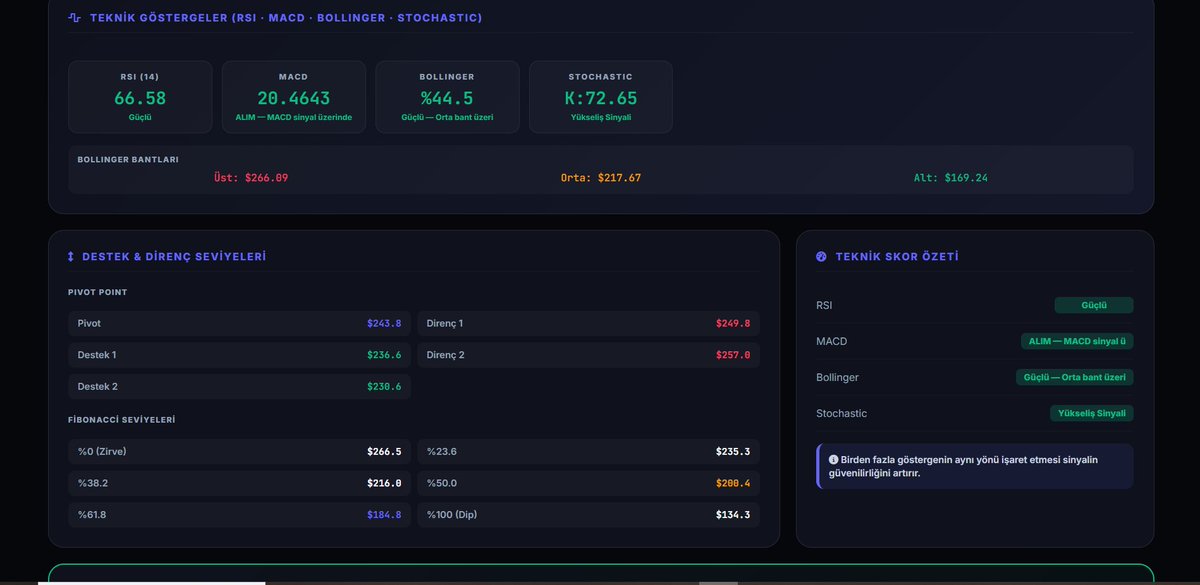The image size is (1200, 585).
Task: Click 'Yükseliş Sinyali' text inside Stochastic card
Action: [601, 118]
